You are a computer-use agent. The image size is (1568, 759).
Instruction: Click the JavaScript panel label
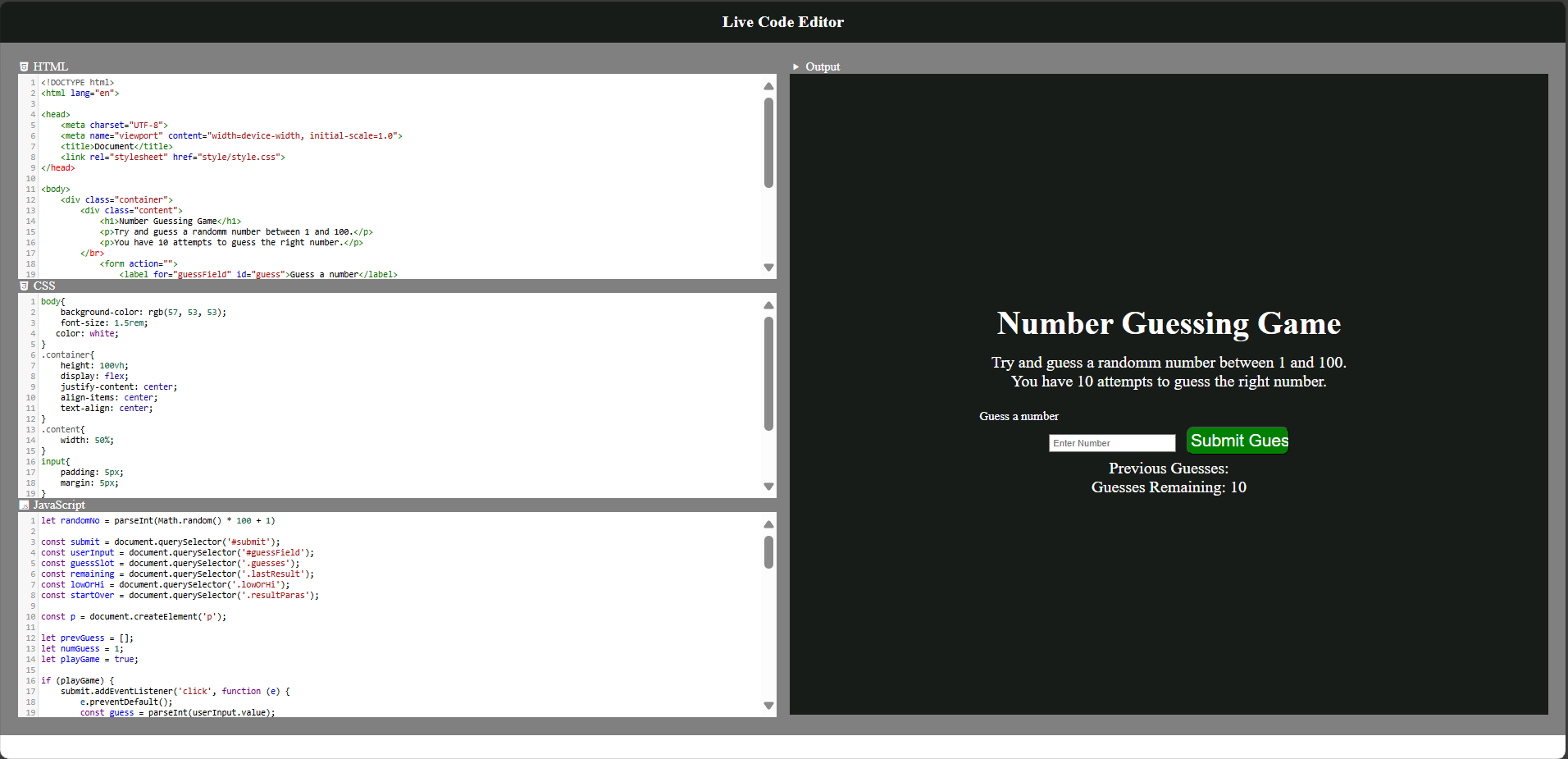tap(59, 505)
